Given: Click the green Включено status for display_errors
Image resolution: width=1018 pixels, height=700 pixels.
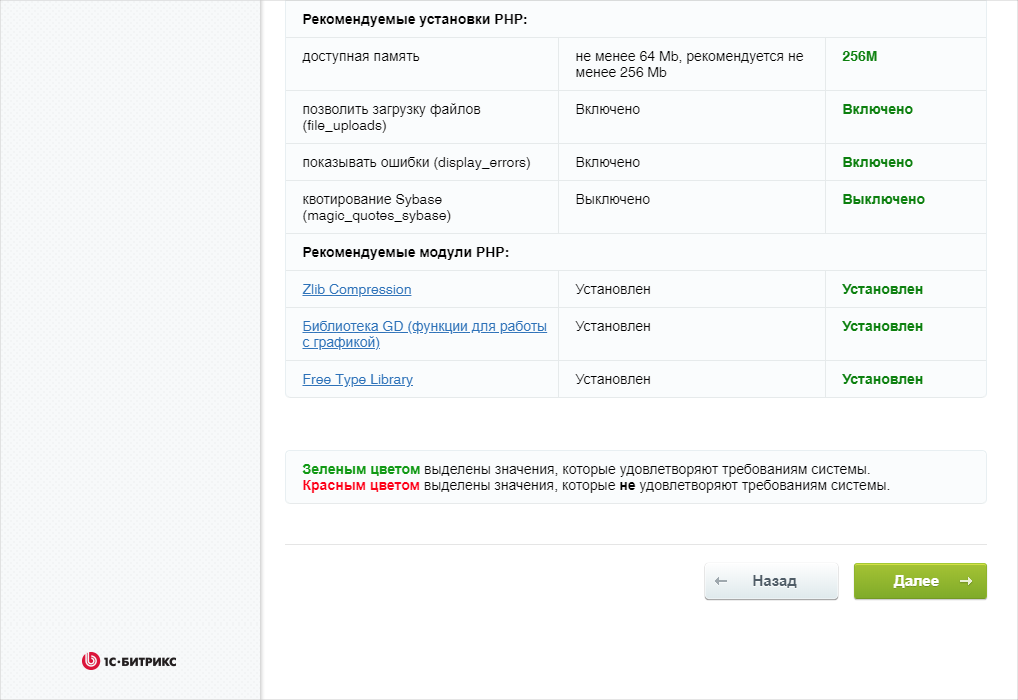Looking at the screenshot, I should 877,162.
